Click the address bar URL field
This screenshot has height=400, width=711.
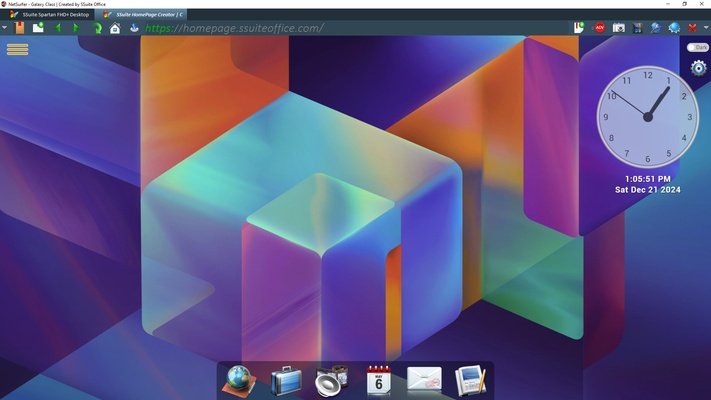click(356, 28)
